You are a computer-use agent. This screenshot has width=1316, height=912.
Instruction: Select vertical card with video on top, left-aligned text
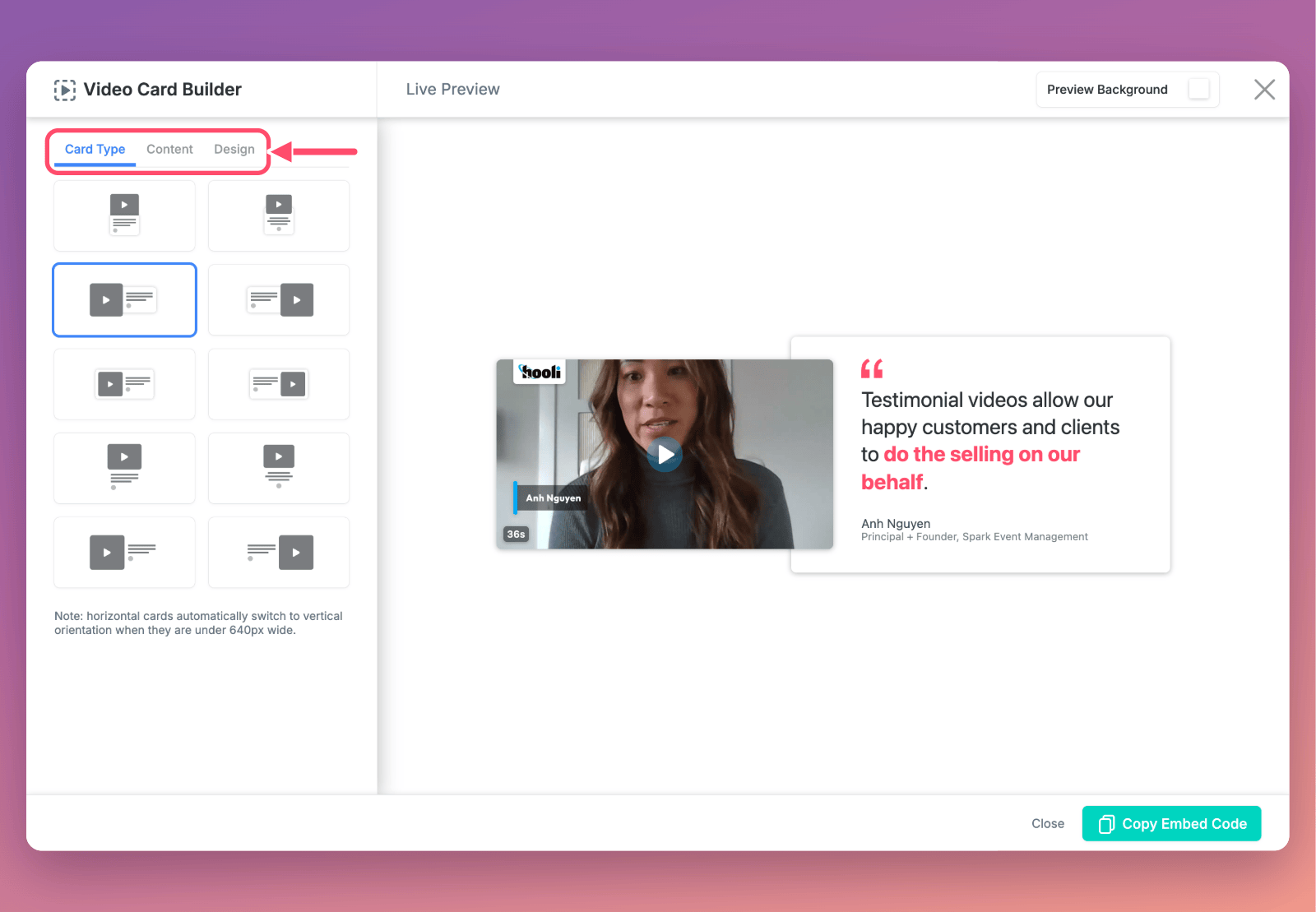pyautogui.click(x=124, y=215)
